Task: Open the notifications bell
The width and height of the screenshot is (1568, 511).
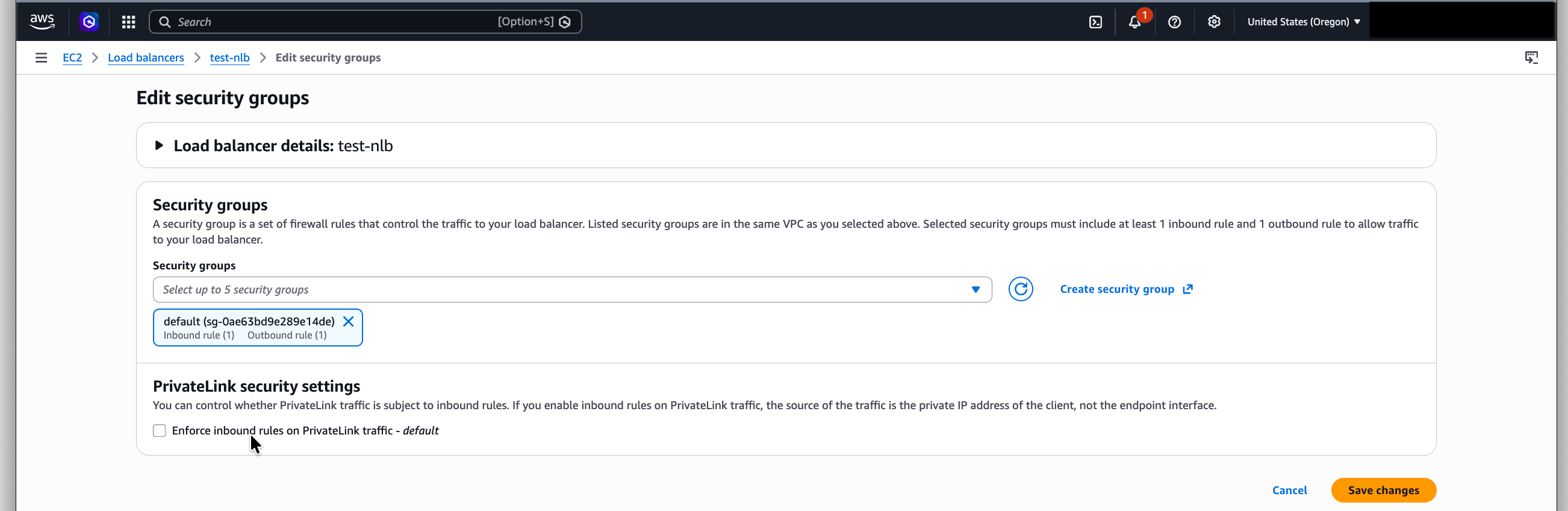Action: [x=1134, y=22]
